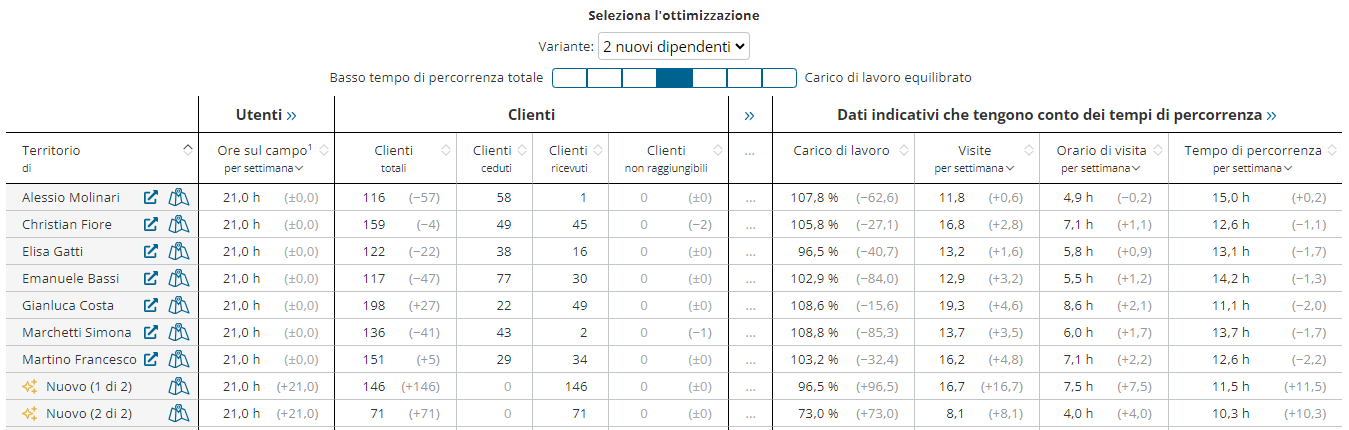Viewport: 1349px width, 430px height.
Task: Expand hidden columns with standalone double-chevron
Action: click(750, 115)
